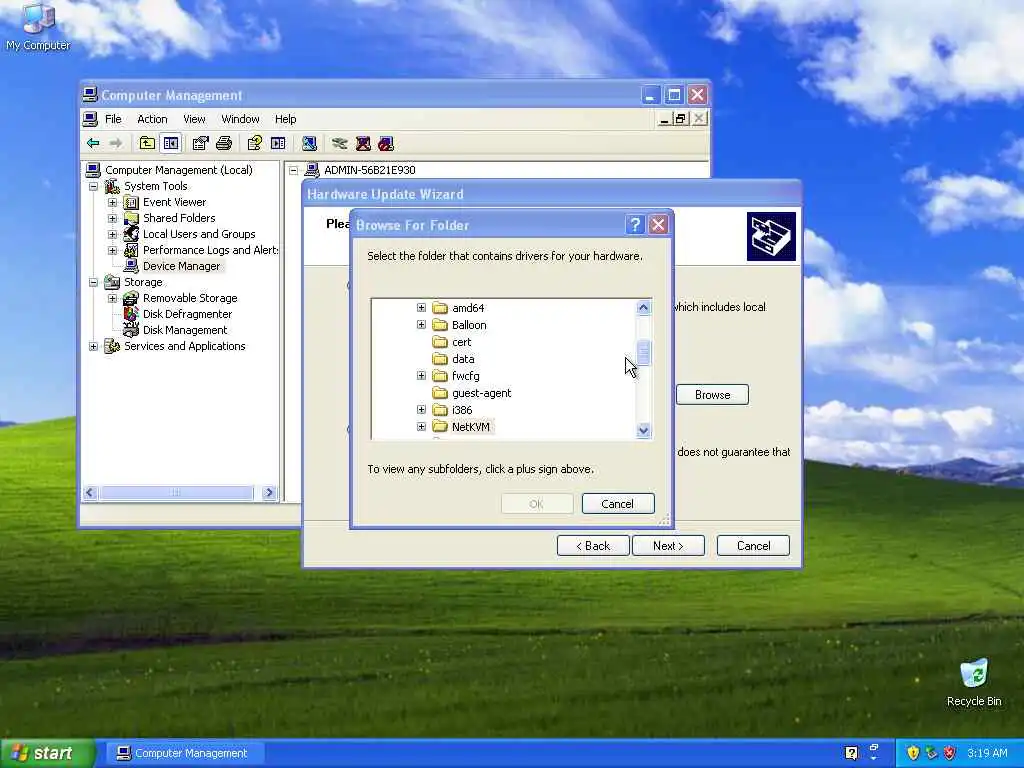
Task: Click the Print toolbar icon
Action: pos(224,143)
